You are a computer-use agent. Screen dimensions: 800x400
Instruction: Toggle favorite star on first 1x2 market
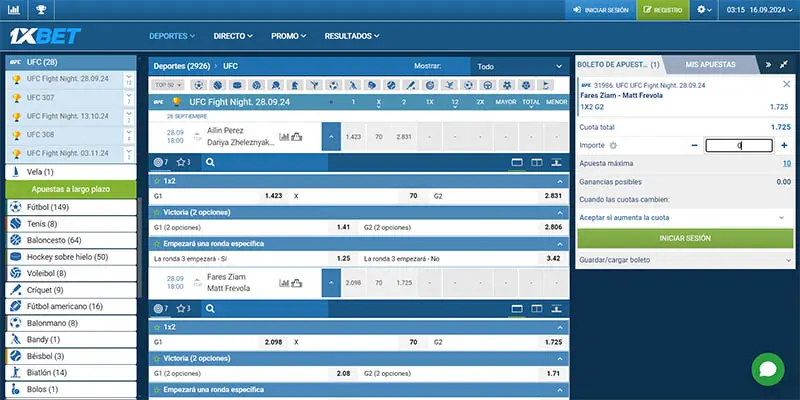(157, 181)
